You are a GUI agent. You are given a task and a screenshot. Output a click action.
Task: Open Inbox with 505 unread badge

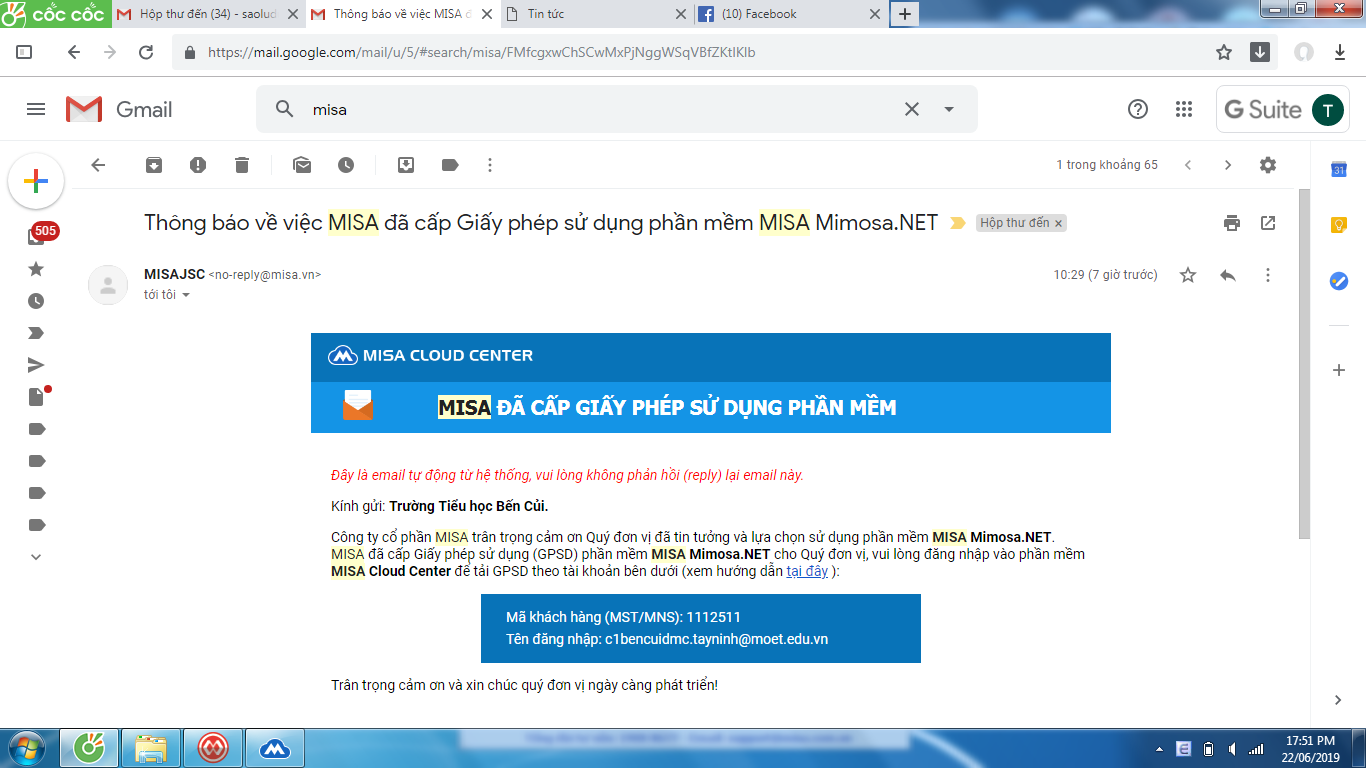coord(36,237)
